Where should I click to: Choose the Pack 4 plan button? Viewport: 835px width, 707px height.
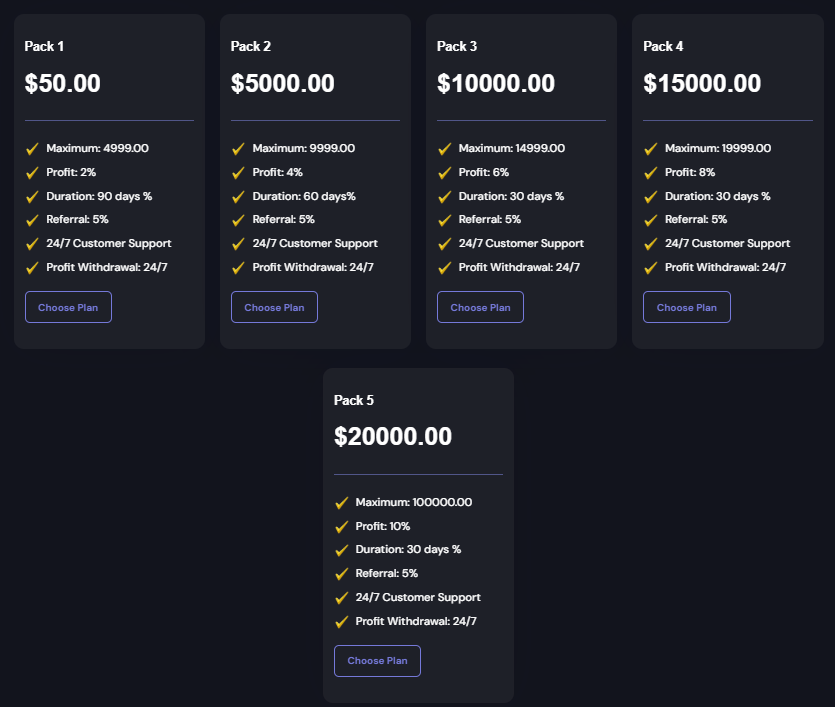[x=686, y=307]
